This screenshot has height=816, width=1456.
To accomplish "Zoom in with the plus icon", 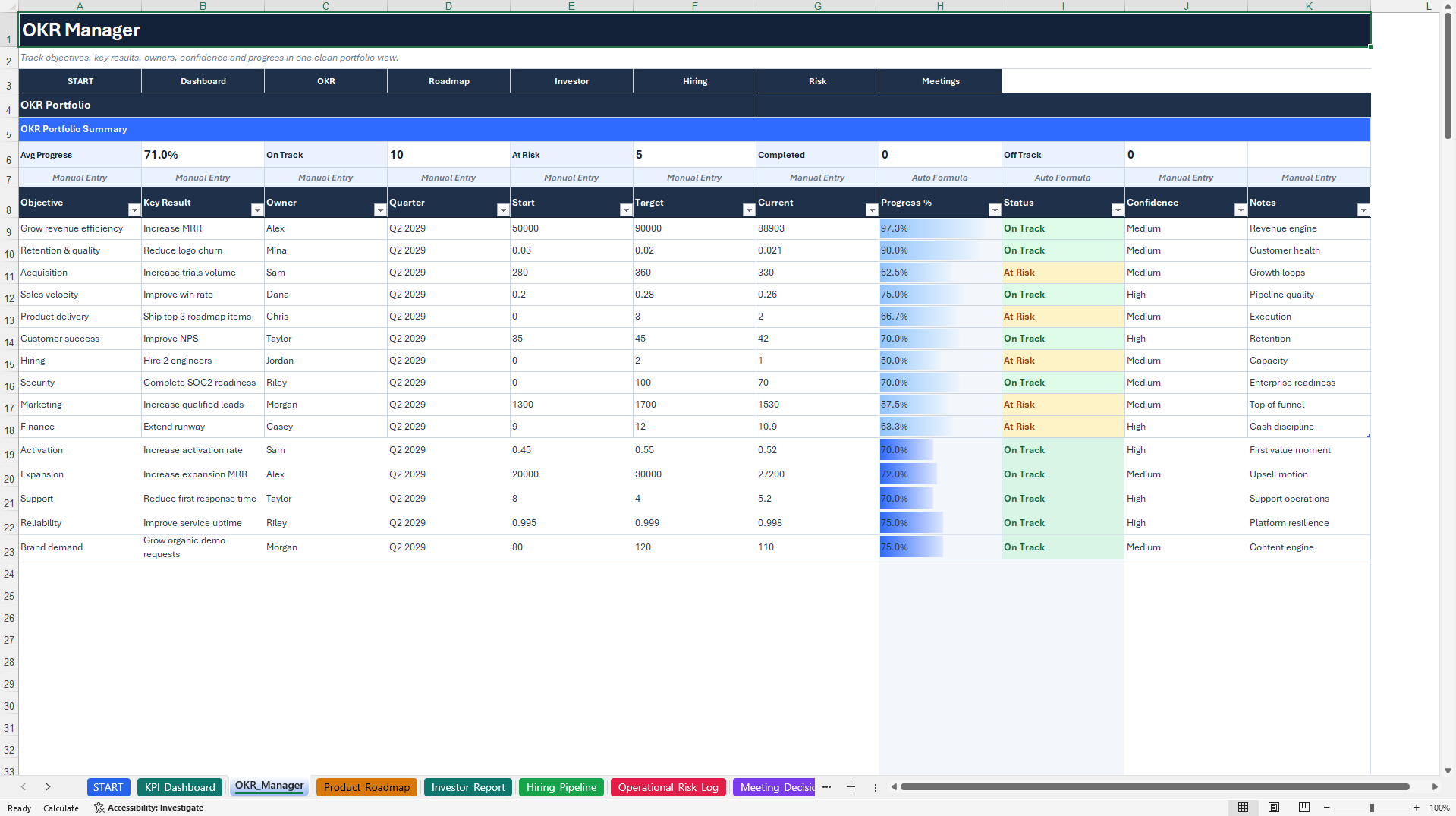I will [1416, 808].
